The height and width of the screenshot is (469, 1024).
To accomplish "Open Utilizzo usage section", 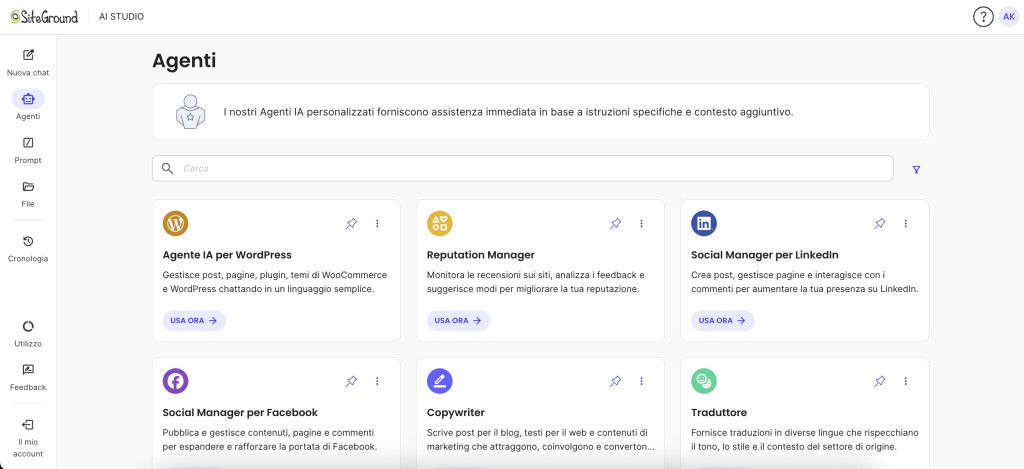I will click(28, 334).
